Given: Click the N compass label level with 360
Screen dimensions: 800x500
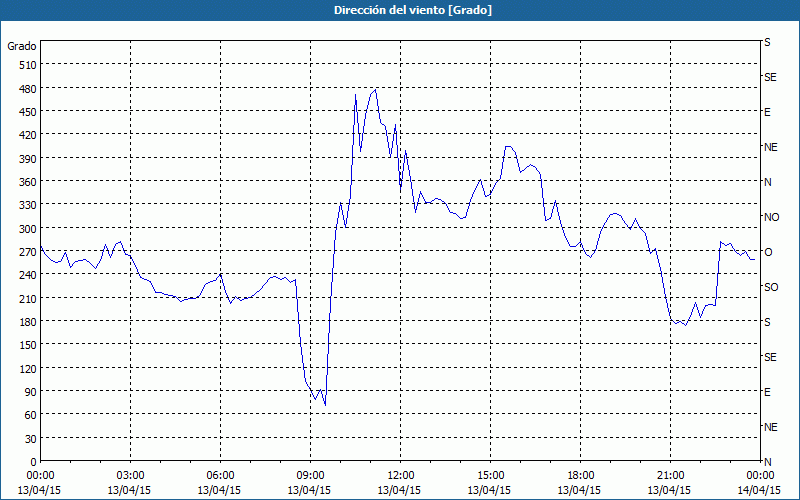Looking at the screenshot, I should click(767, 182).
